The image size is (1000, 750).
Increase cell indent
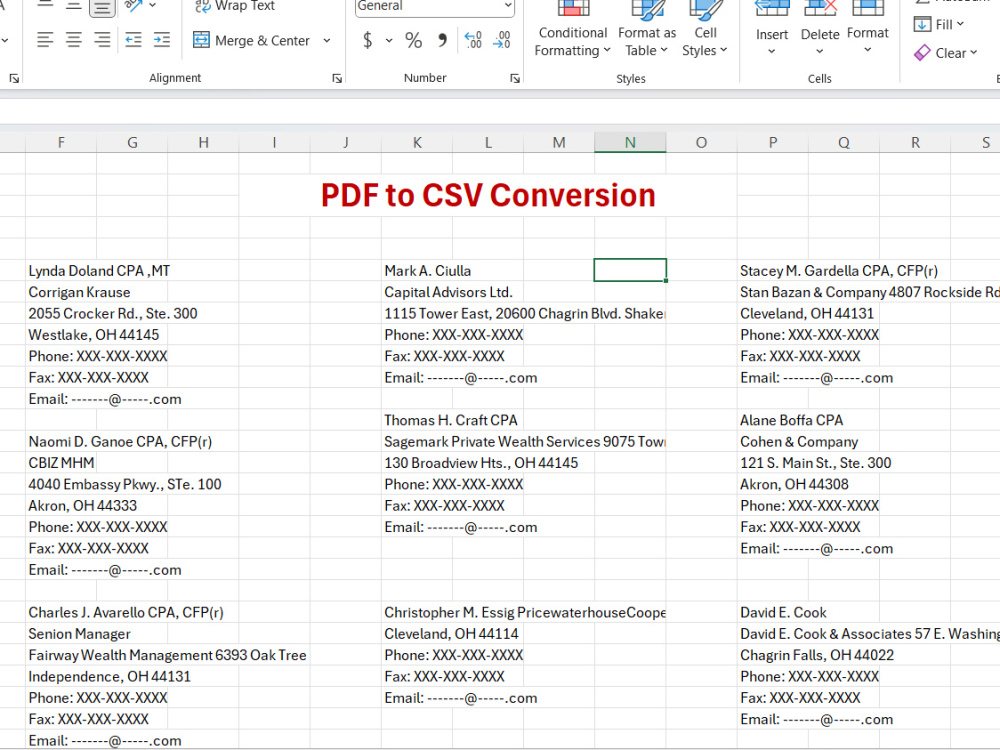click(x=162, y=40)
